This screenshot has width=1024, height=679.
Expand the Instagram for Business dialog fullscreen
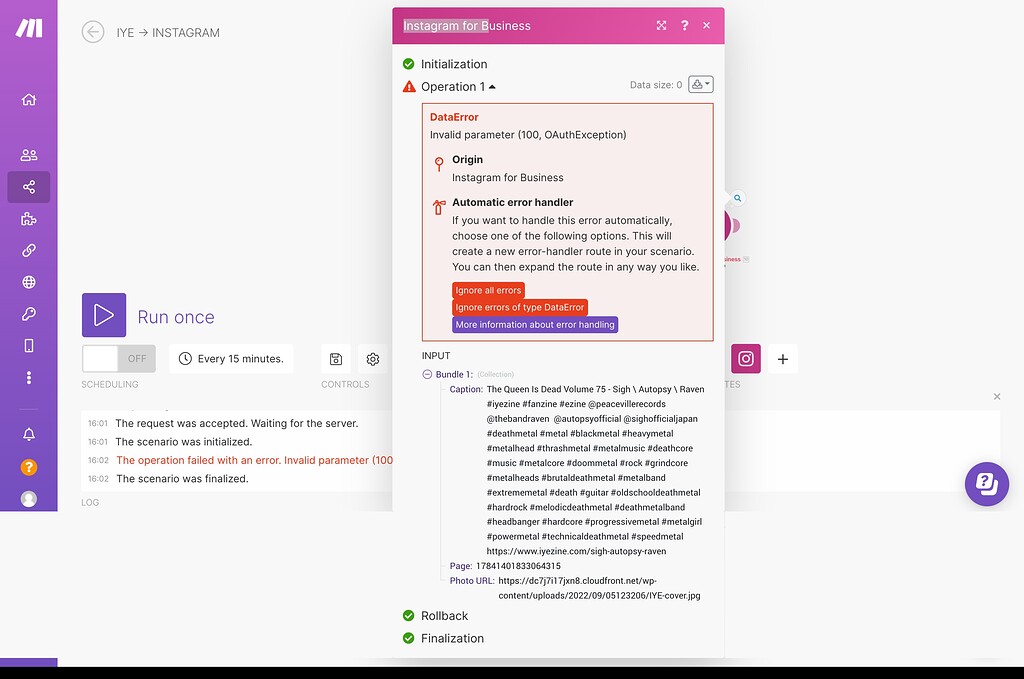click(x=662, y=25)
